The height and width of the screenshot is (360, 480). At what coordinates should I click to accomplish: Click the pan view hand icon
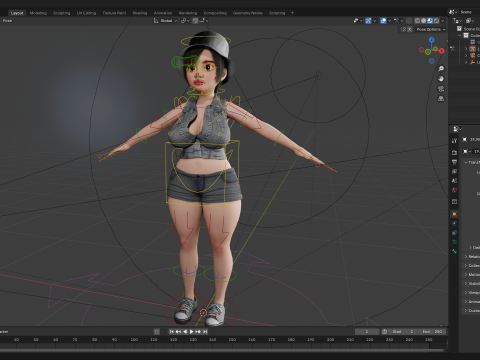tap(441, 79)
